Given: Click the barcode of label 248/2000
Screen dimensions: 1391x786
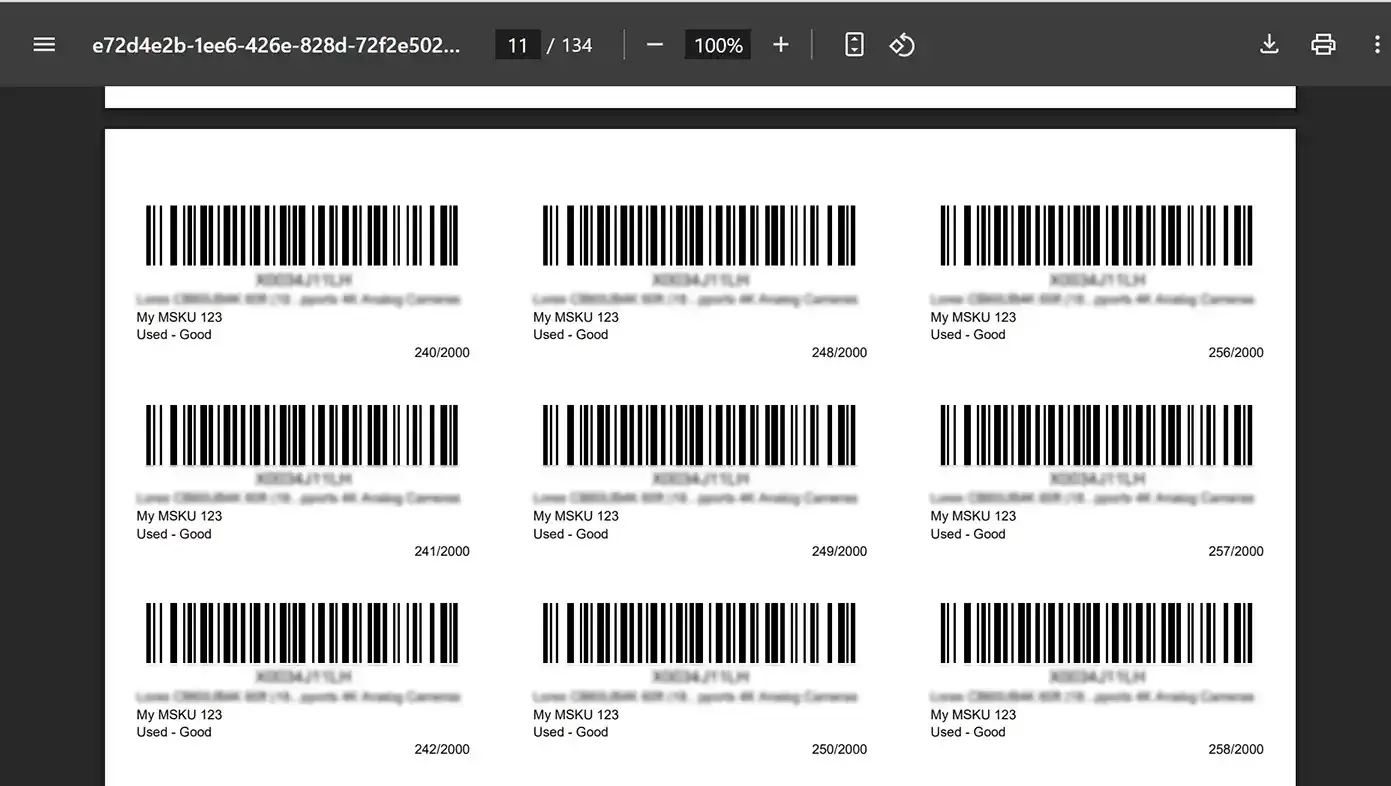Looking at the screenshot, I should point(699,235).
